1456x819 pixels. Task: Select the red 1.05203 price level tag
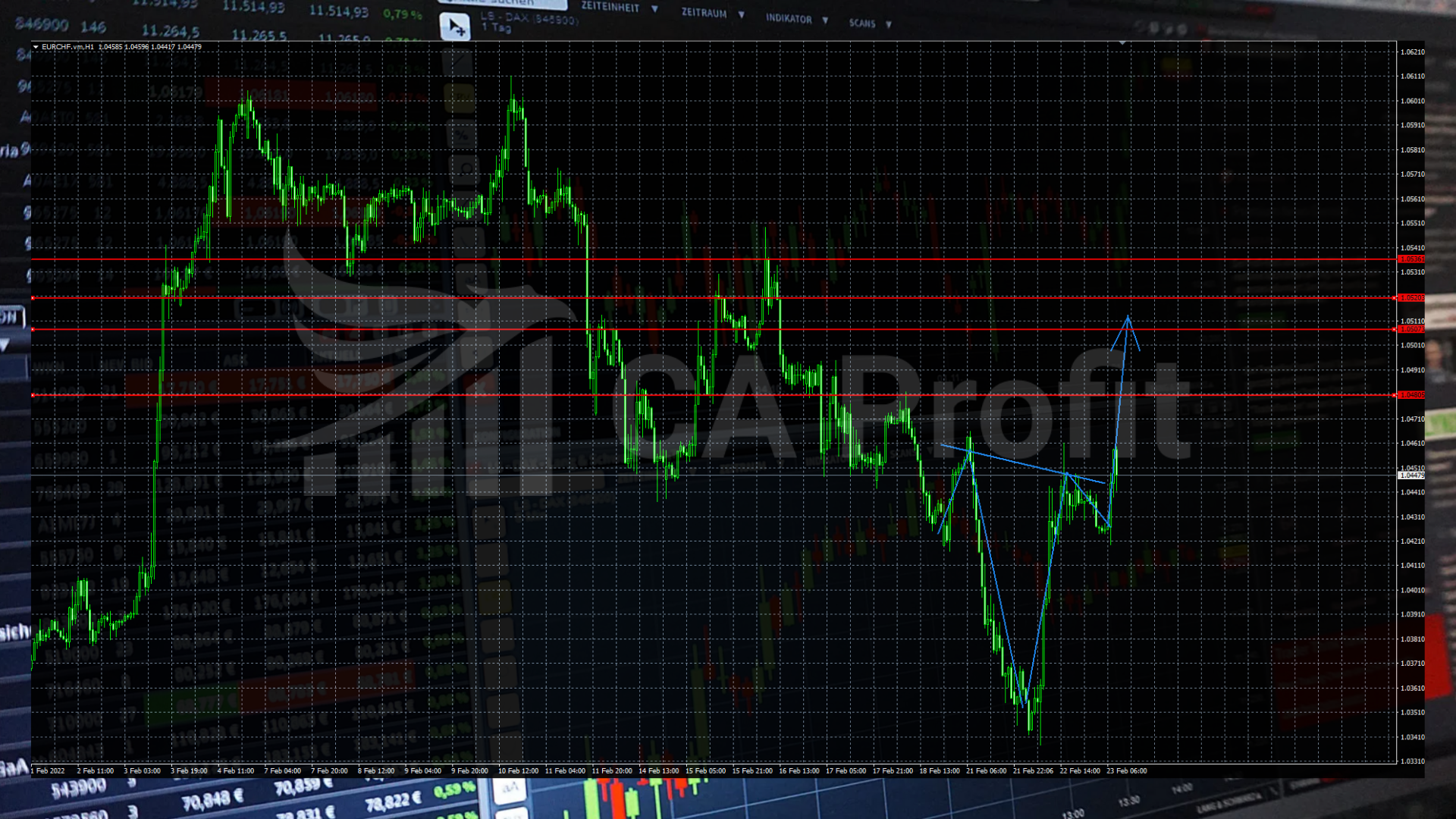pyautogui.click(x=1411, y=298)
